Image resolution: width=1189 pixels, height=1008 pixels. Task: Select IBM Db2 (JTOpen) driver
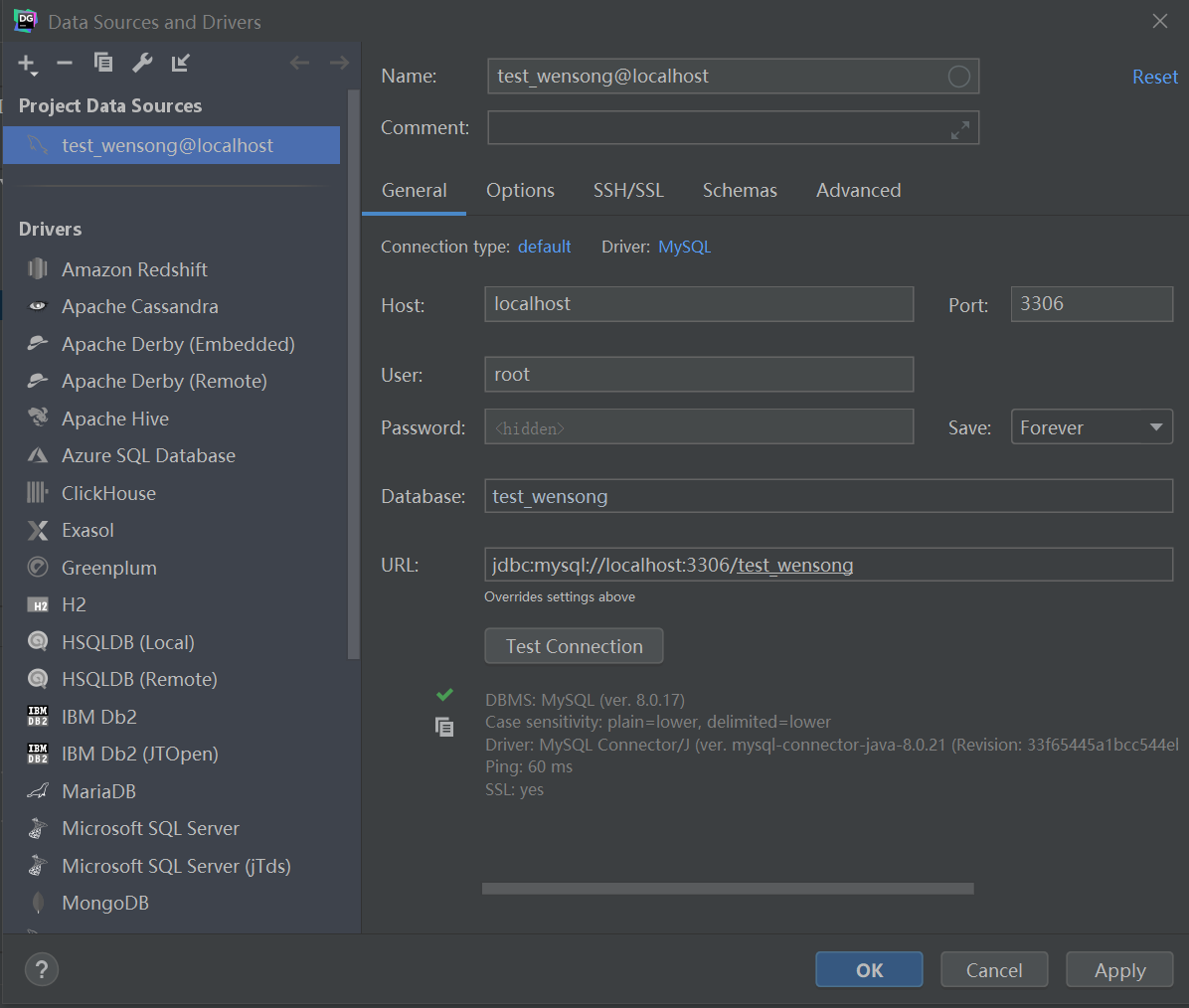(171, 754)
